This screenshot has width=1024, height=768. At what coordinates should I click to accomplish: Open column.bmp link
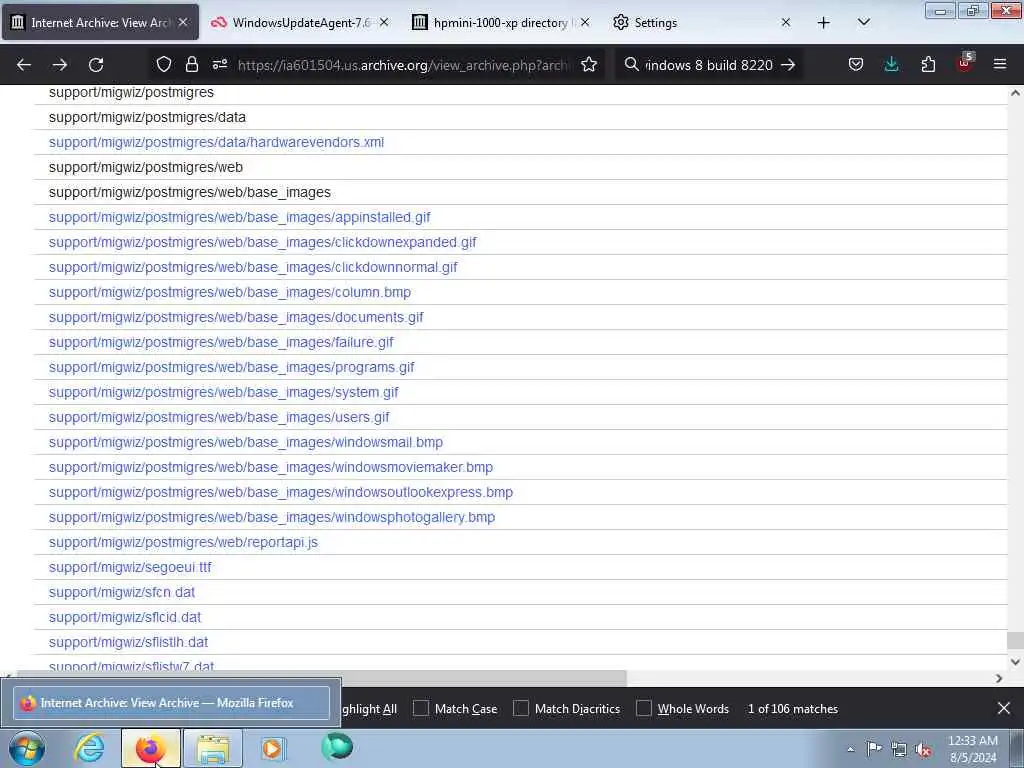click(230, 292)
